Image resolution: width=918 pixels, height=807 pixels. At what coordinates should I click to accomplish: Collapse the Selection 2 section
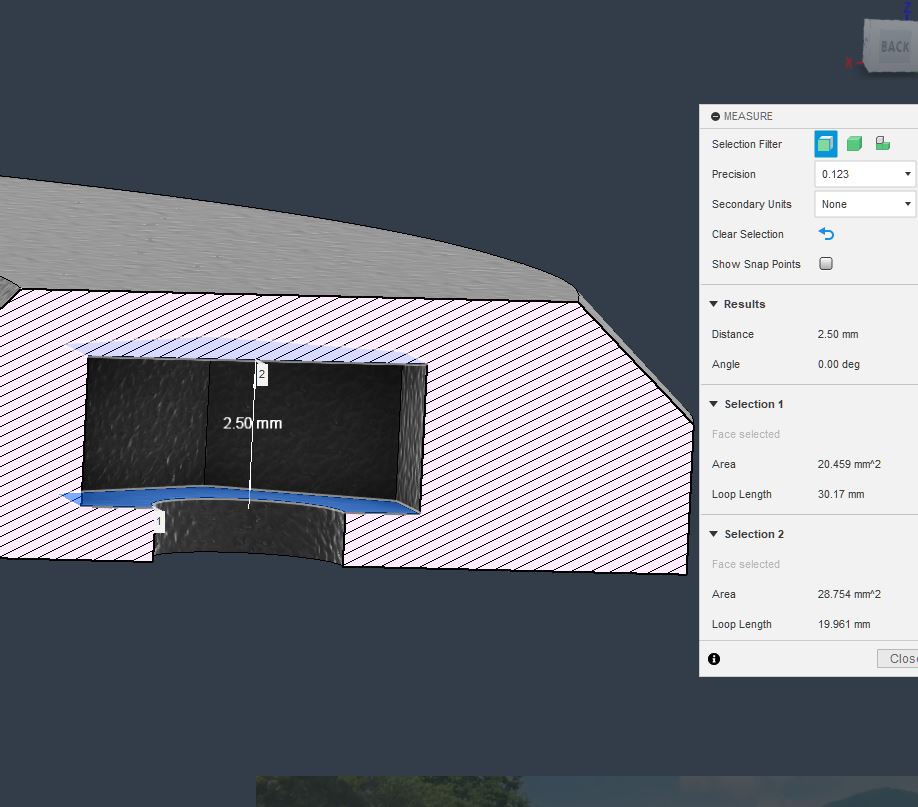tap(713, 534)
